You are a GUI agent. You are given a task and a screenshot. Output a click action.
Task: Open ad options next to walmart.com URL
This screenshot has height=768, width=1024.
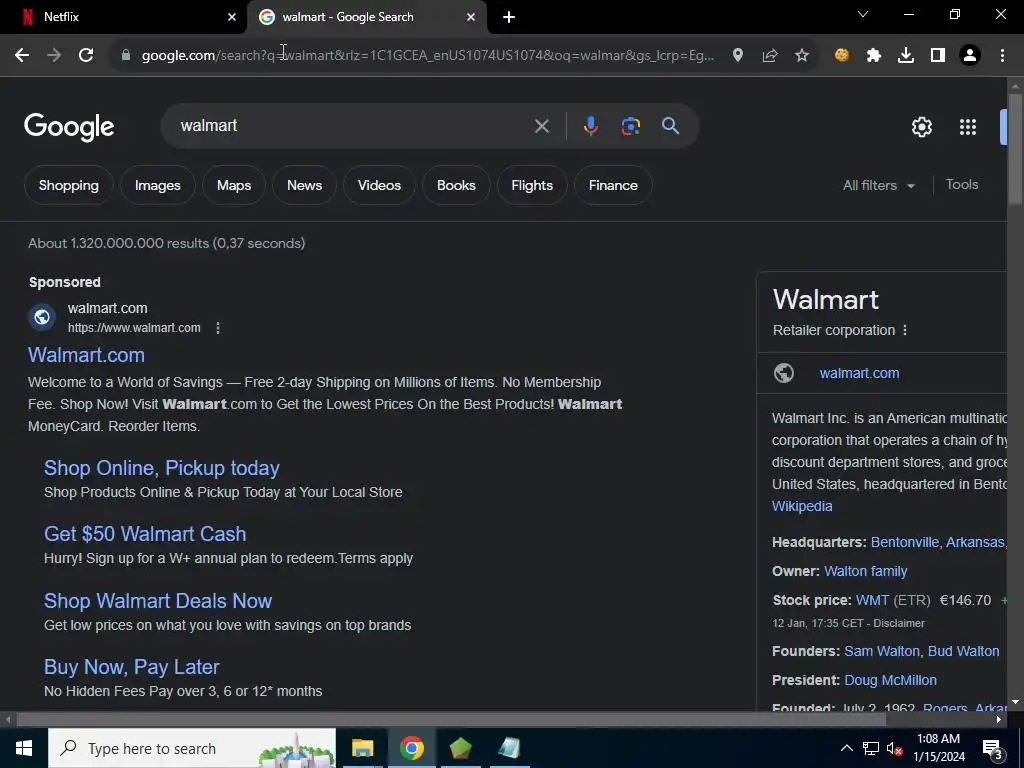point(218,328)
